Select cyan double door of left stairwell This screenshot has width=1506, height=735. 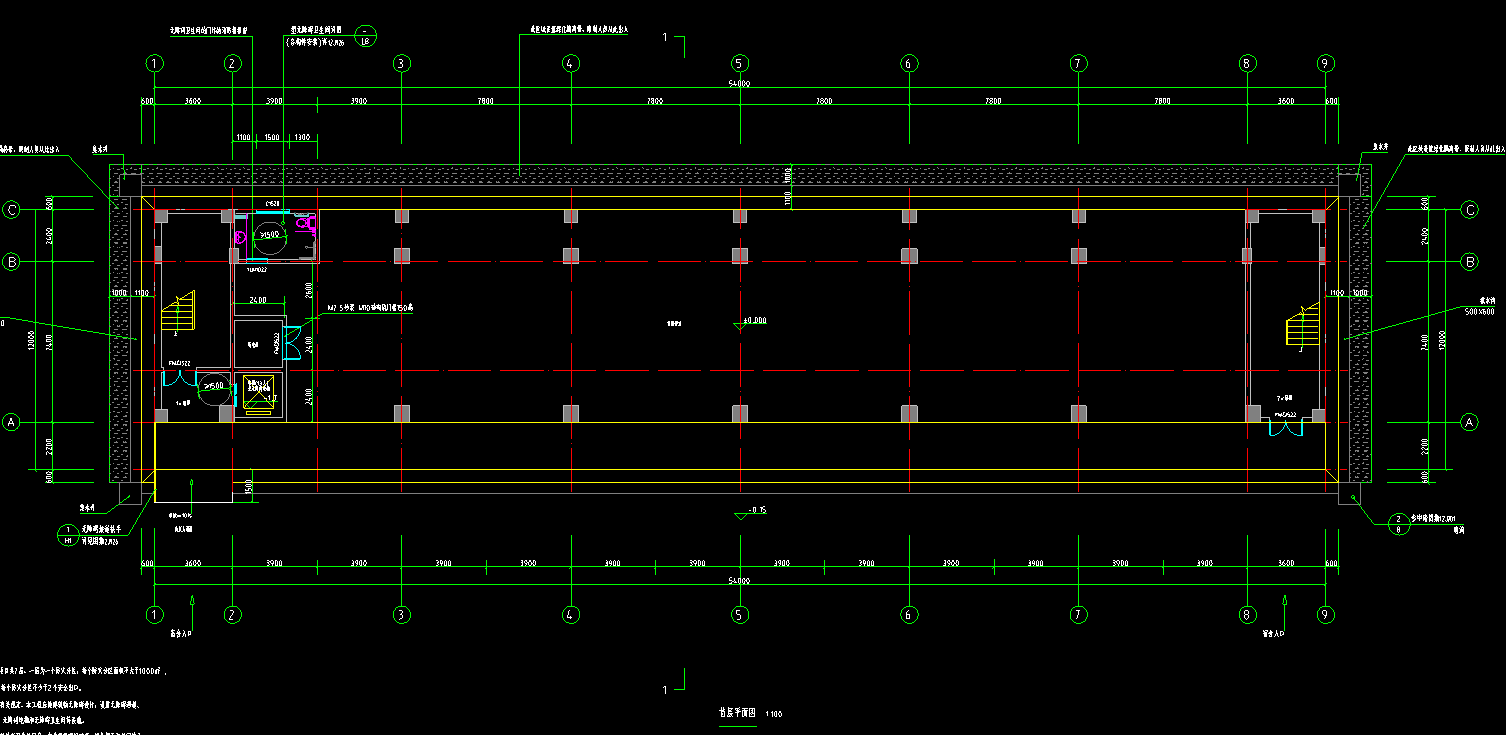pos(179,378)
